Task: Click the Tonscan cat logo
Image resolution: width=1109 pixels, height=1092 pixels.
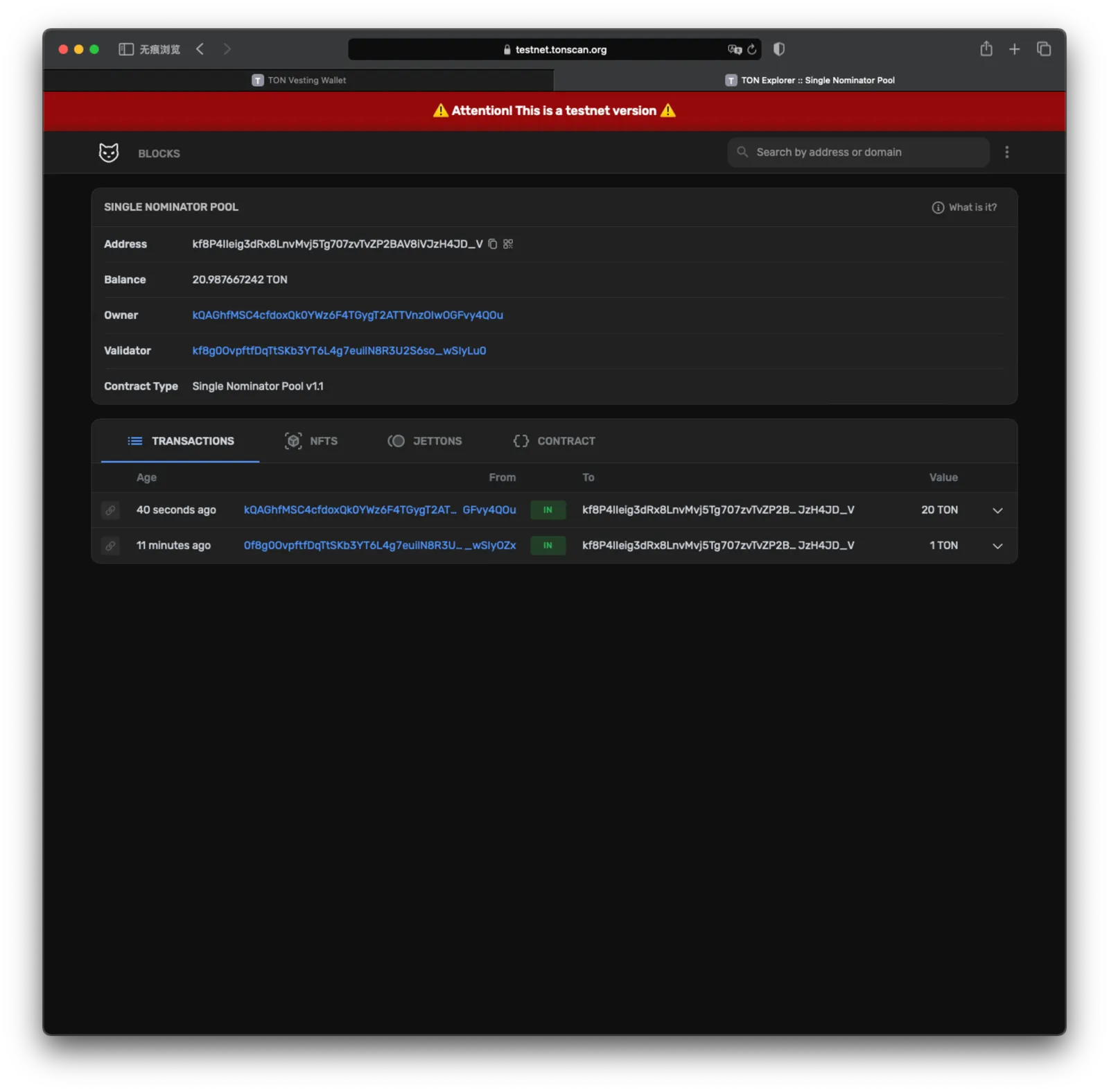Action: [109, 153]
